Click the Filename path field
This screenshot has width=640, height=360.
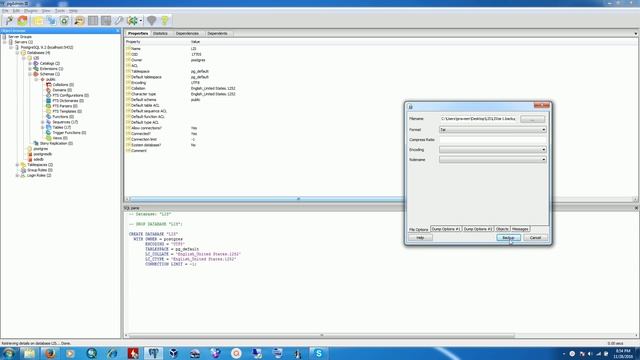pos(478,119)
